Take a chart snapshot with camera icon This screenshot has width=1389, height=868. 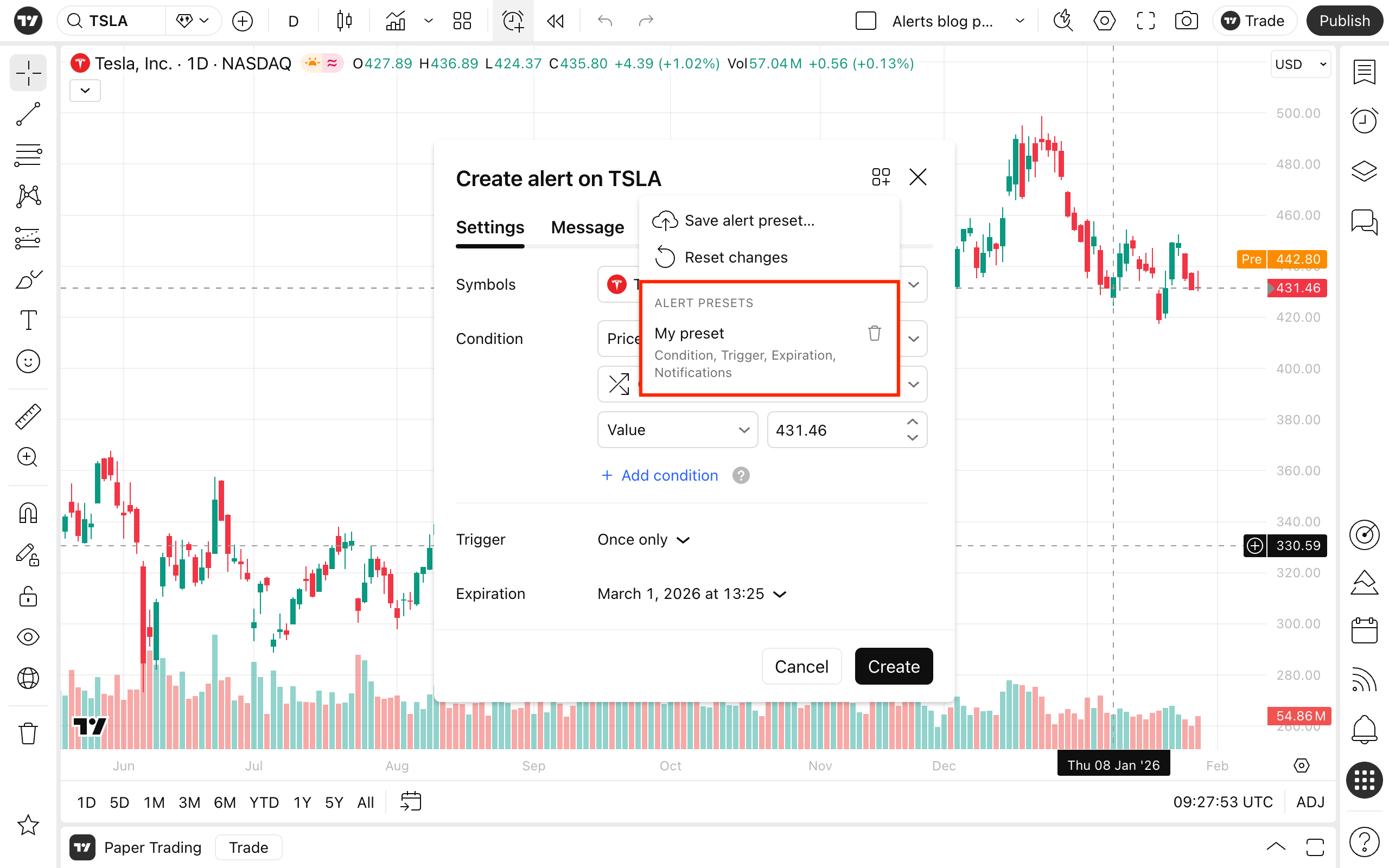click(x=1186, y=21)
